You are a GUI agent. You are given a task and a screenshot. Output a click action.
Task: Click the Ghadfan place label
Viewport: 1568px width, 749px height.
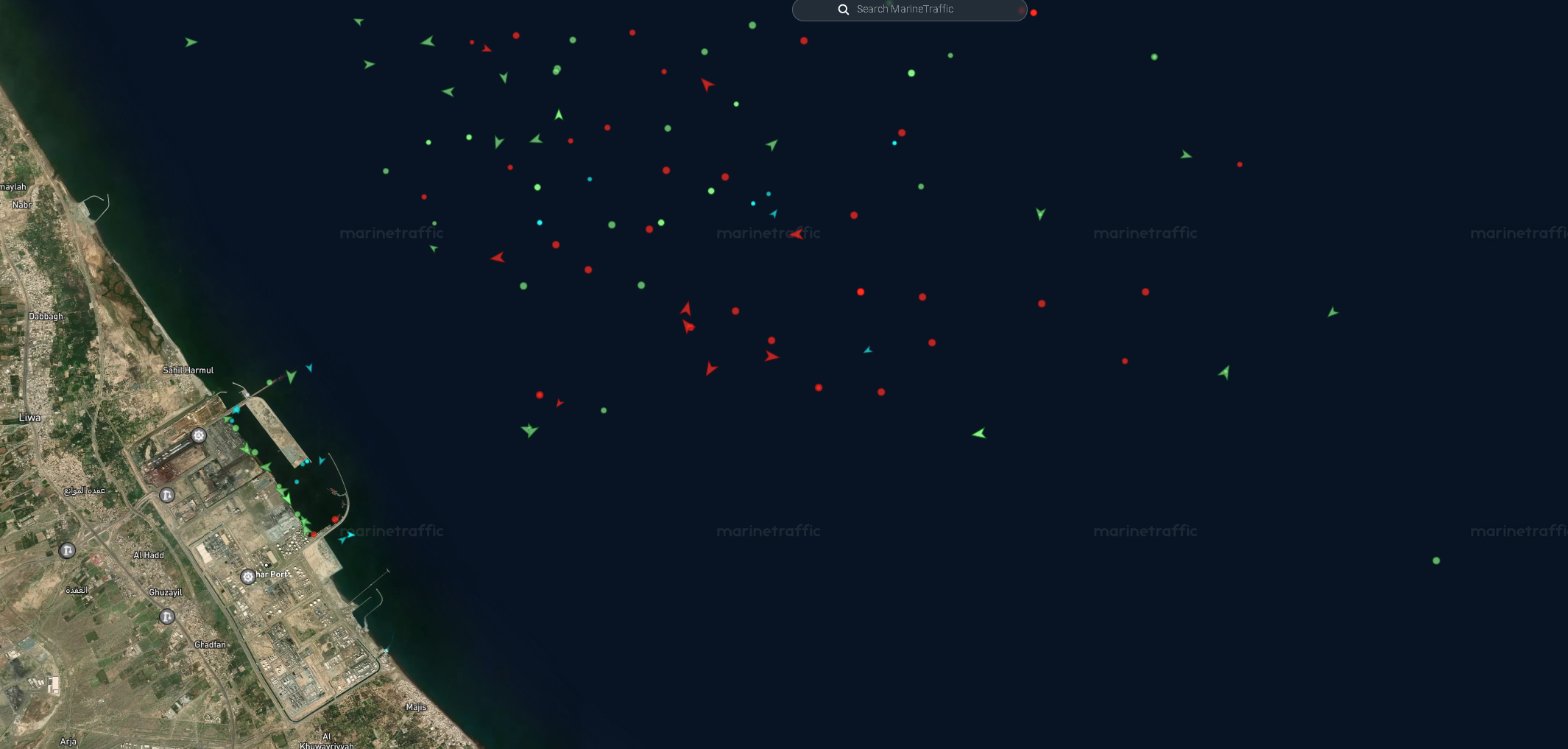tap(211, 644)
